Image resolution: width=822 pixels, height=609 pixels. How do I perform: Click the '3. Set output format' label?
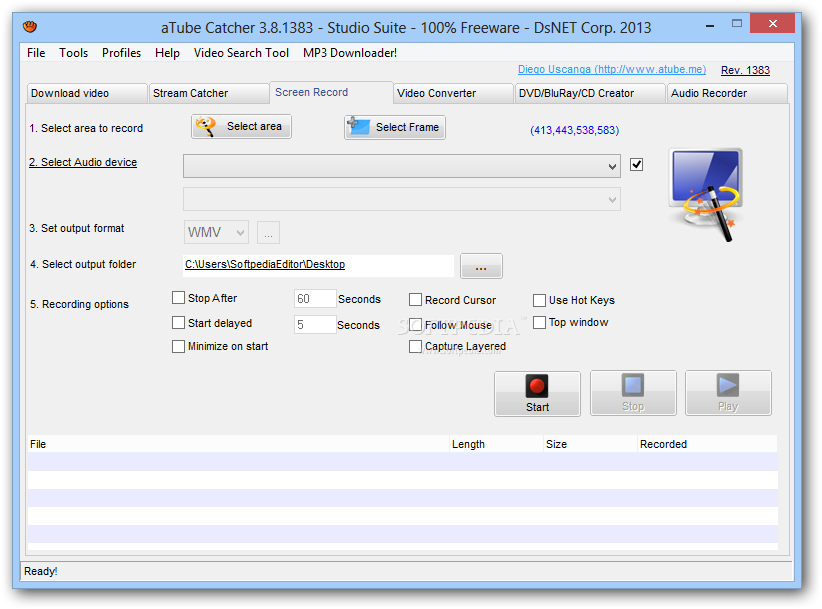coord(77,229)
